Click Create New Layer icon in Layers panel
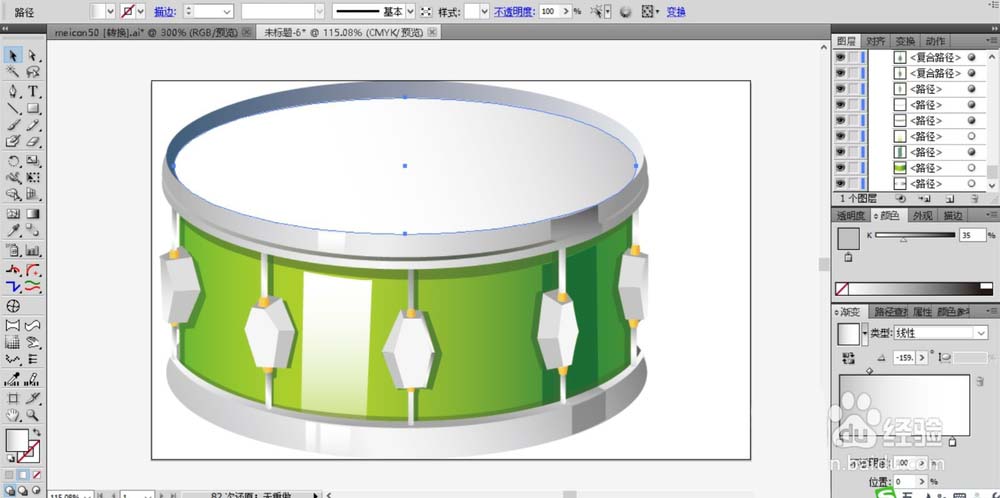 click(950, 199)
